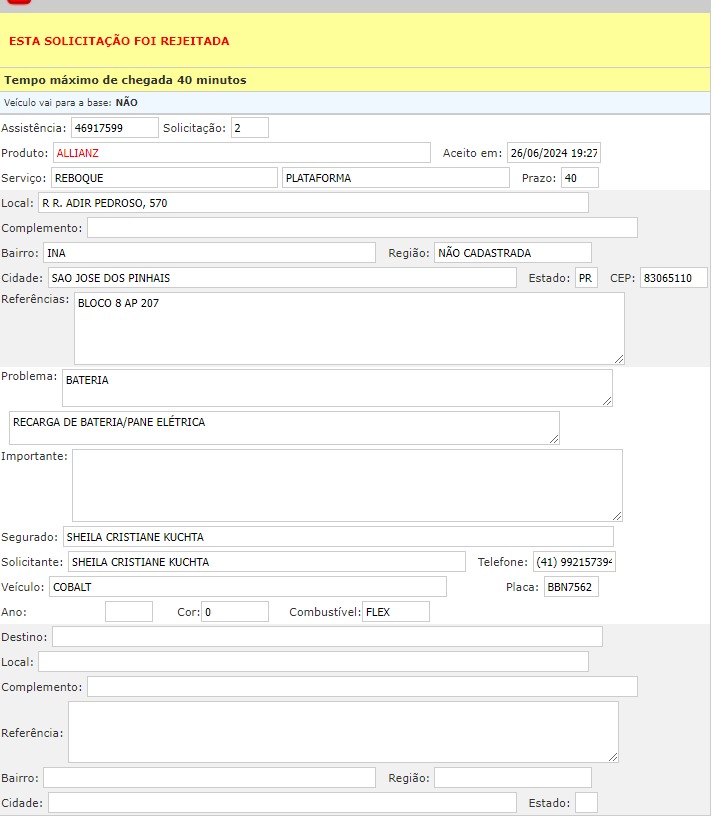The image size is (715, 835).
Task: Focus the address field with ADIR PEDROSO
Action: coord(313,203)
